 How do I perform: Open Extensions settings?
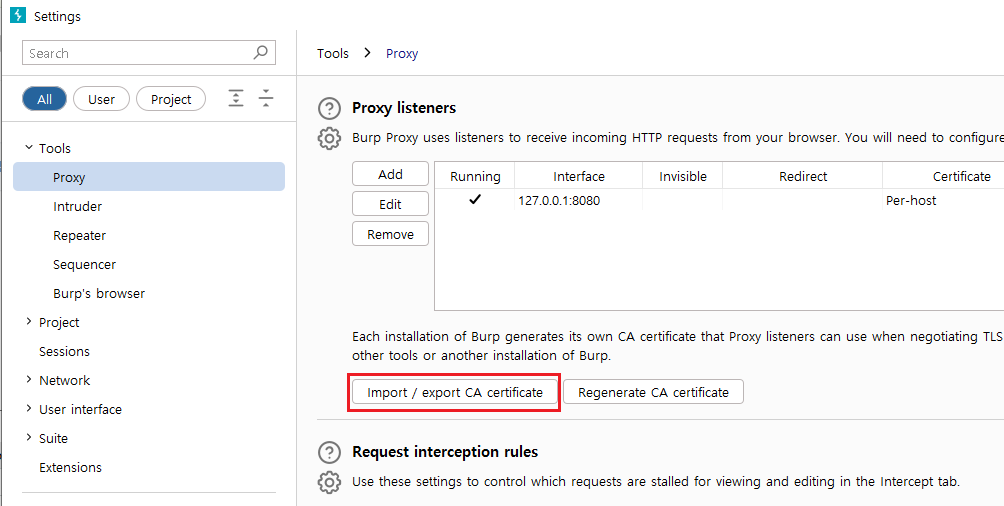click(70, 467)
